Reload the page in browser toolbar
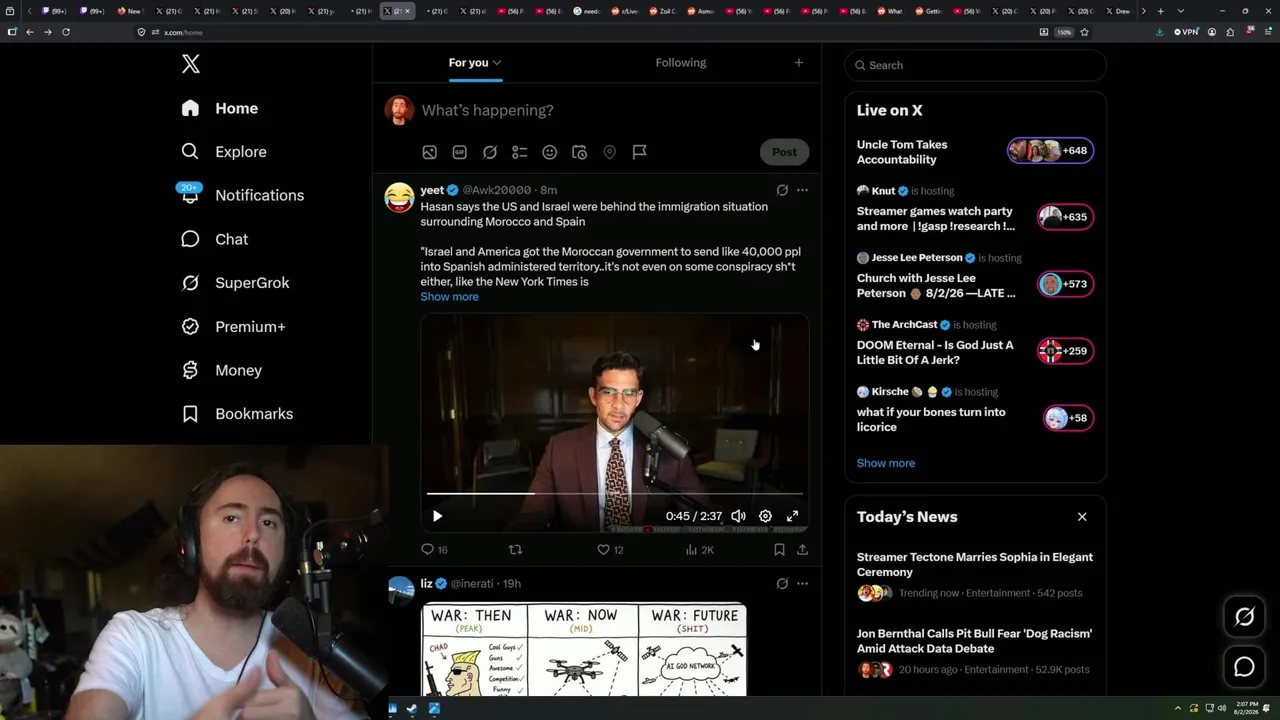Screen dimensions: 1280x720 pyautogui.click(x=66, y=32)
